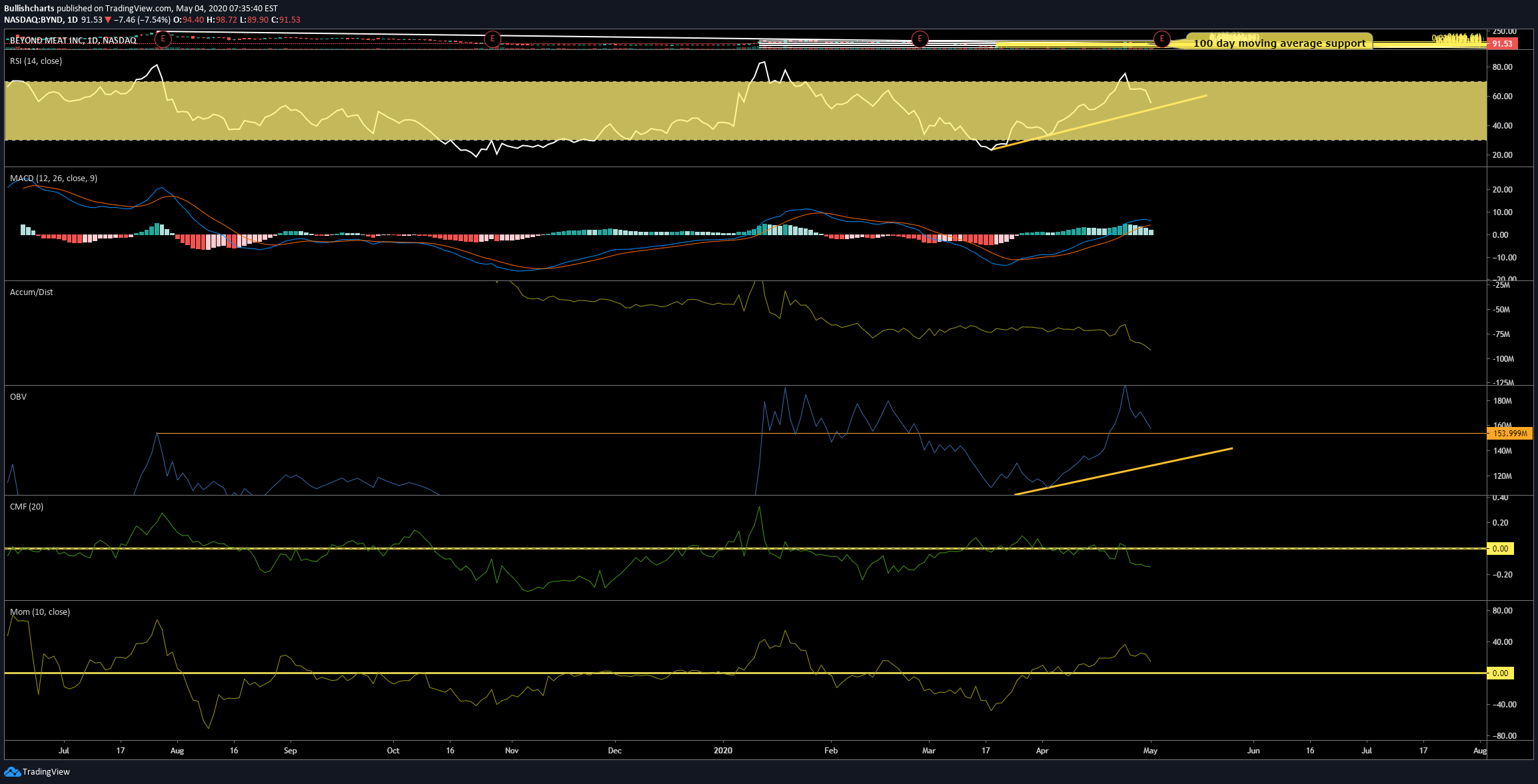Click the first earnings E marker near August
Screen dimensions: 1538x784
pyautogui.click(x=163, y=39)
